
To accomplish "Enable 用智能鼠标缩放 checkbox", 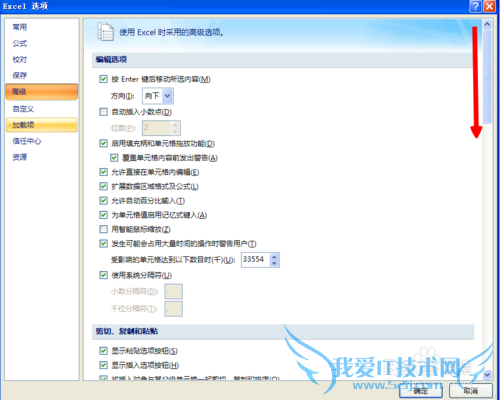I will coord(103,229).
